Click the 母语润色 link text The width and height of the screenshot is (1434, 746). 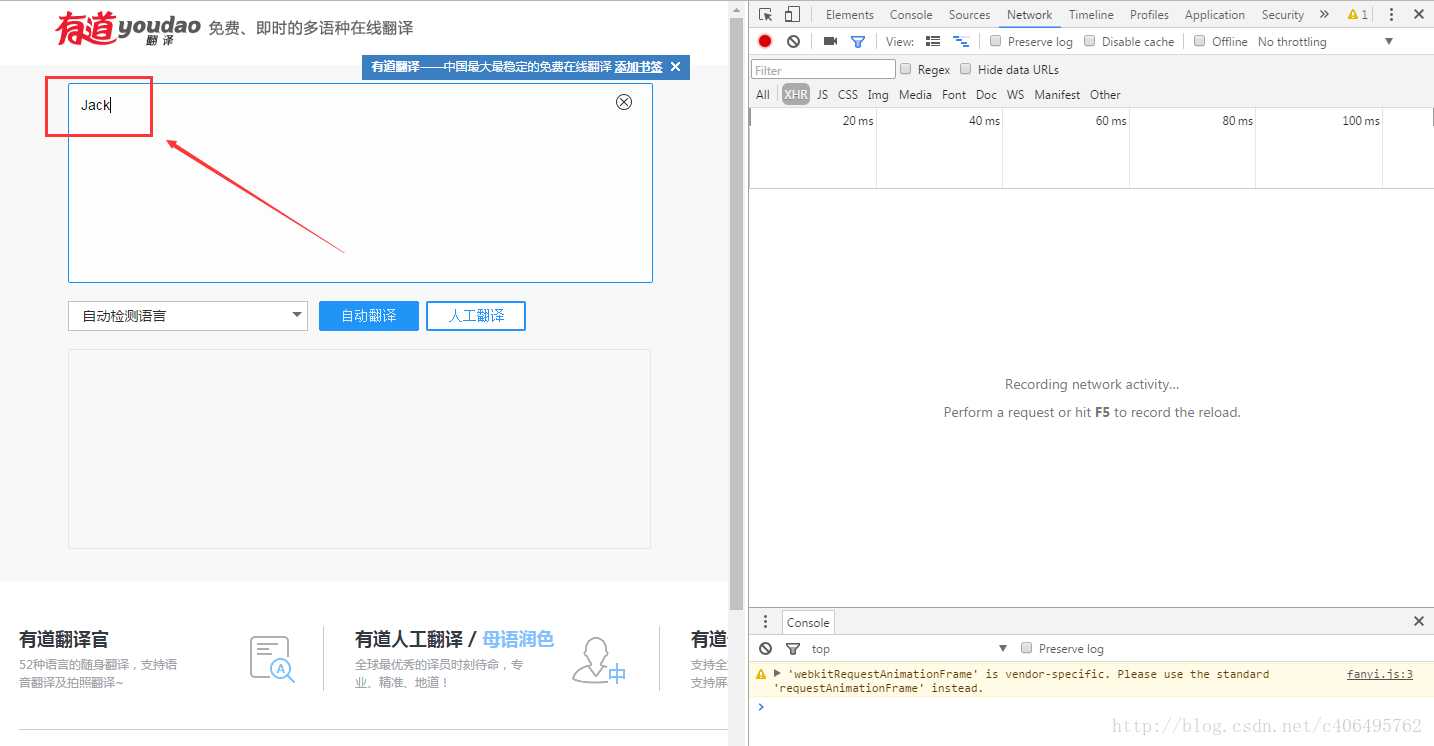pos(518,639)
